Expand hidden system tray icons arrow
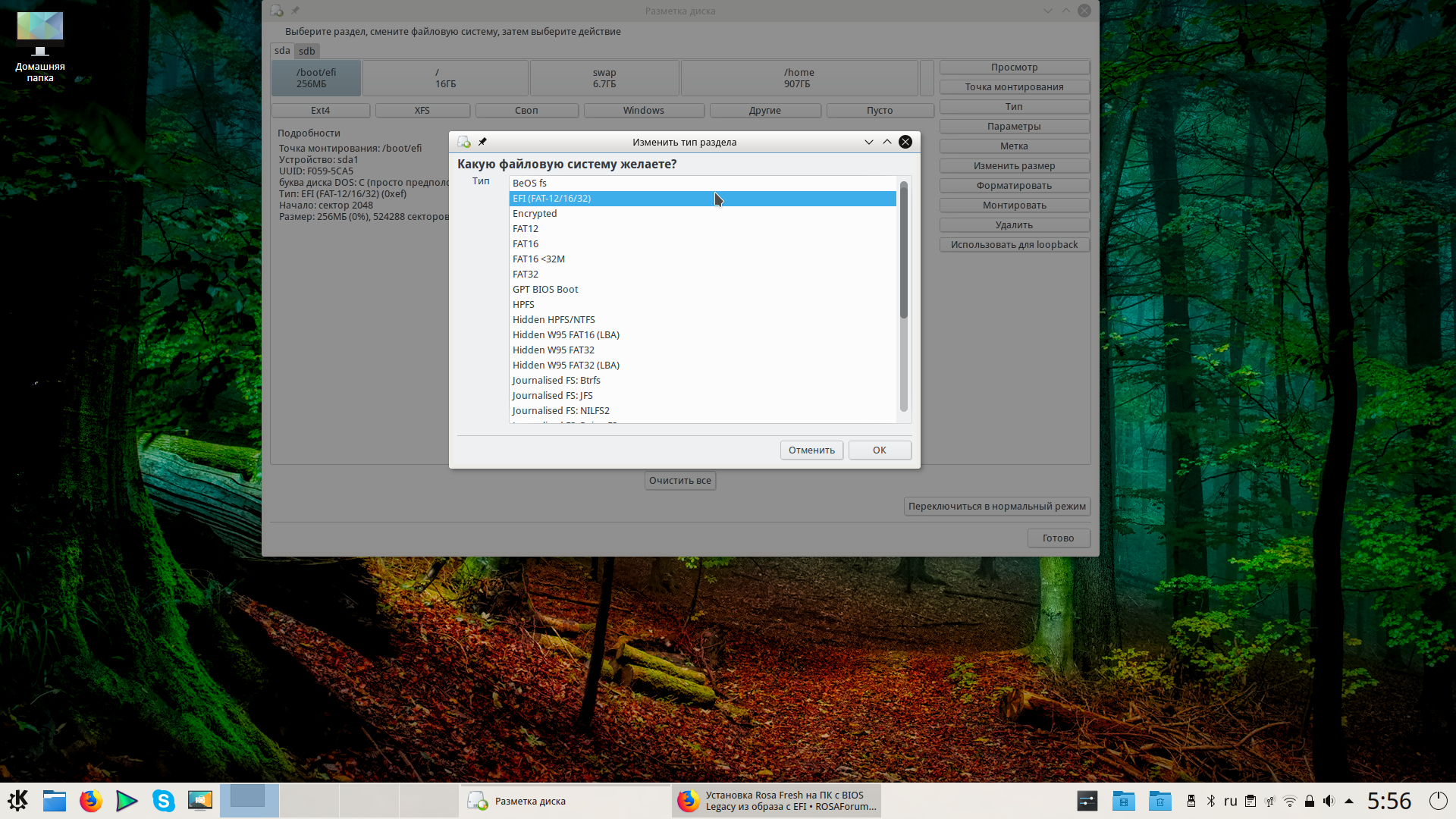 click(x=1349, y=801)
